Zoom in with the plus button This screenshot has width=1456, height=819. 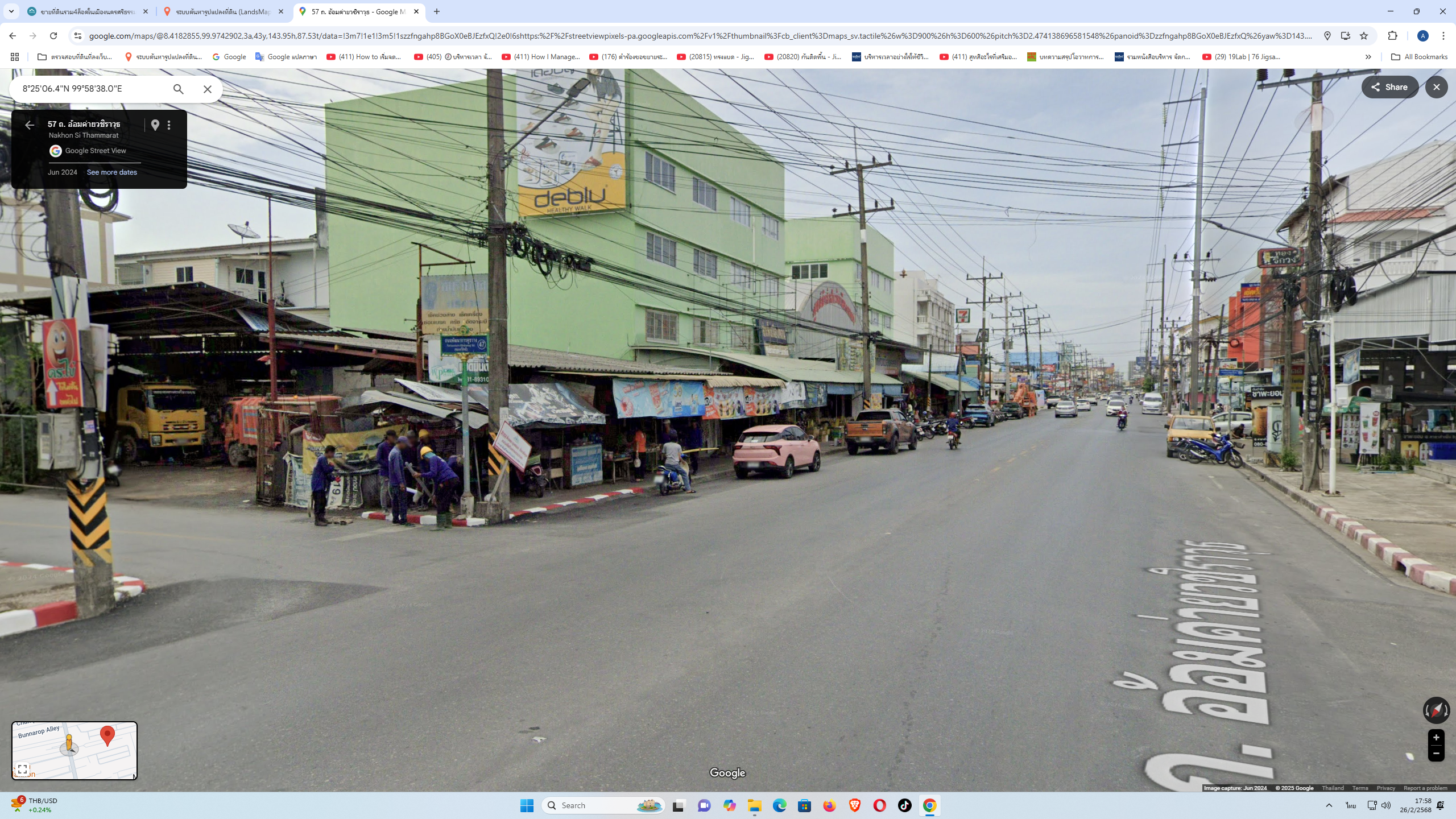coord(1436,738)
